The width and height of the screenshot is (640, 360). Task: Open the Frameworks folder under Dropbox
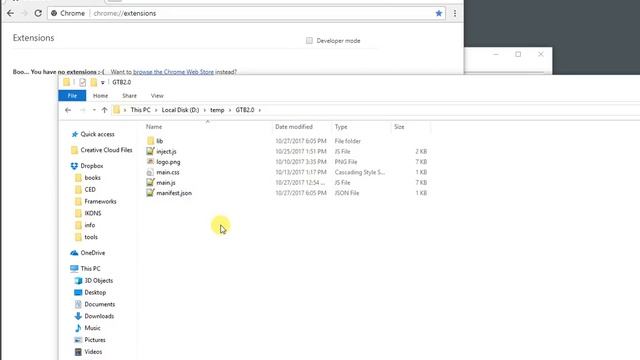[100, 202]
